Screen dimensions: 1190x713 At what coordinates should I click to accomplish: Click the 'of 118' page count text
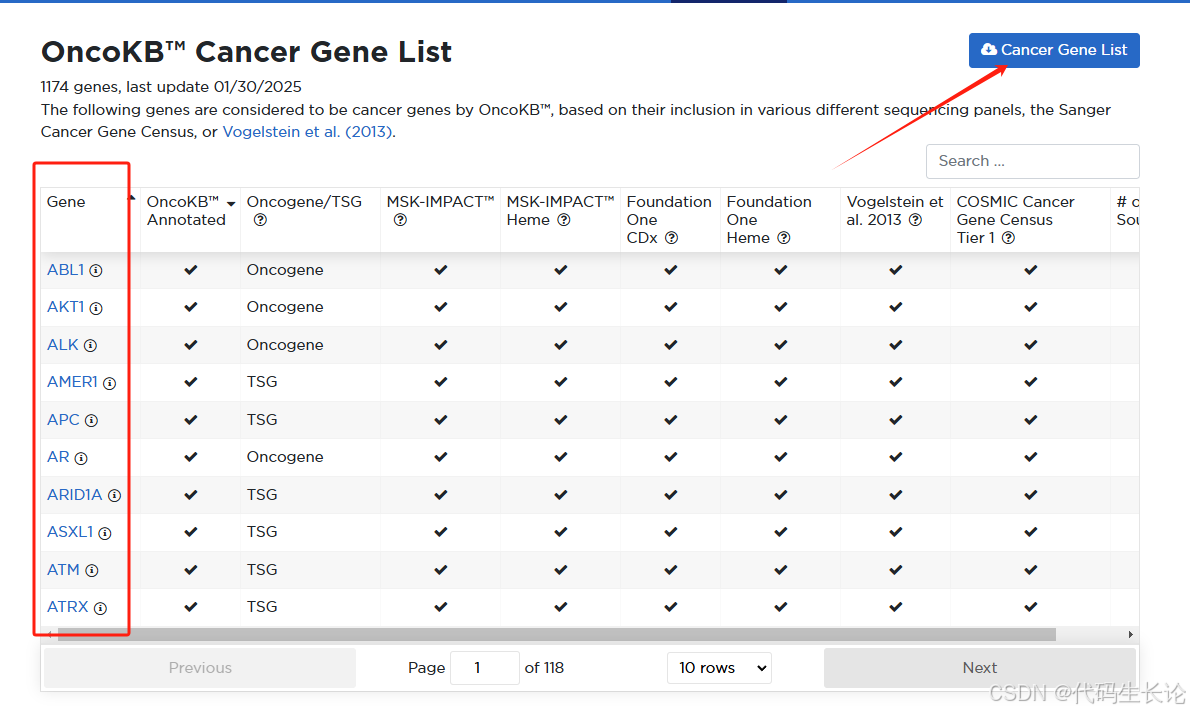click(544, 668)
